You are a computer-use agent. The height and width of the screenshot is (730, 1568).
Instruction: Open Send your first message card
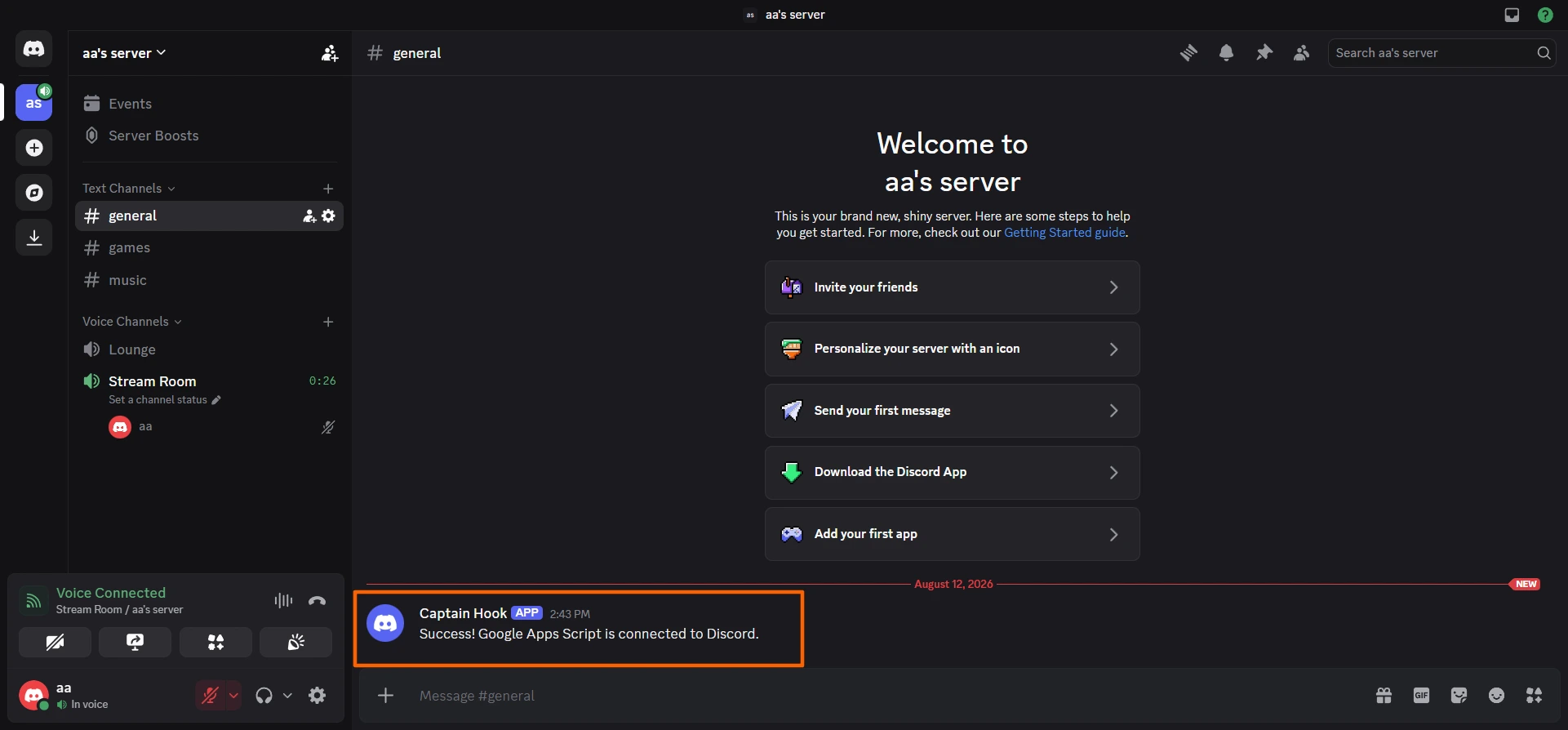[x=952, y=411]
